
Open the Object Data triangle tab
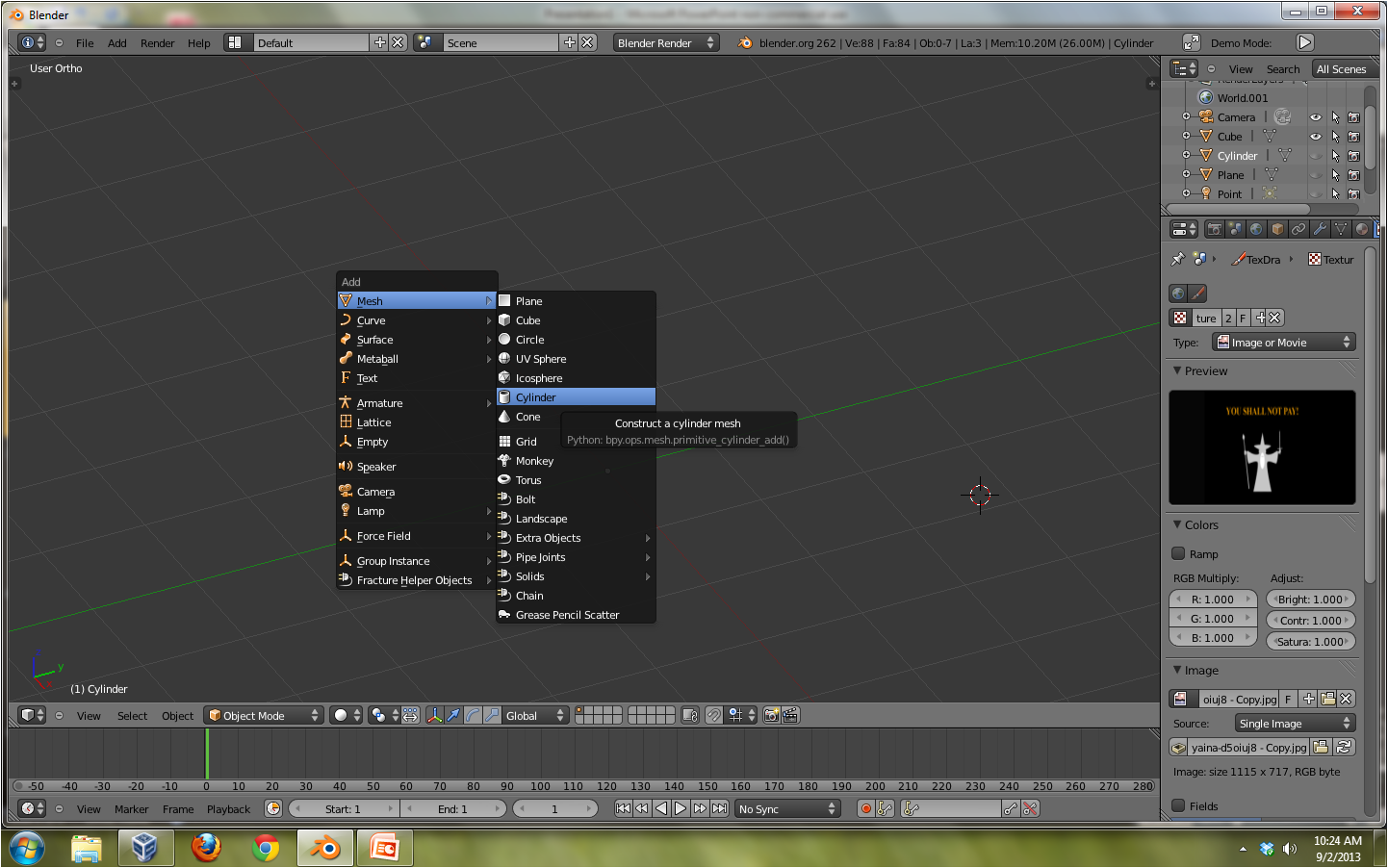(x=1341, y=229)
